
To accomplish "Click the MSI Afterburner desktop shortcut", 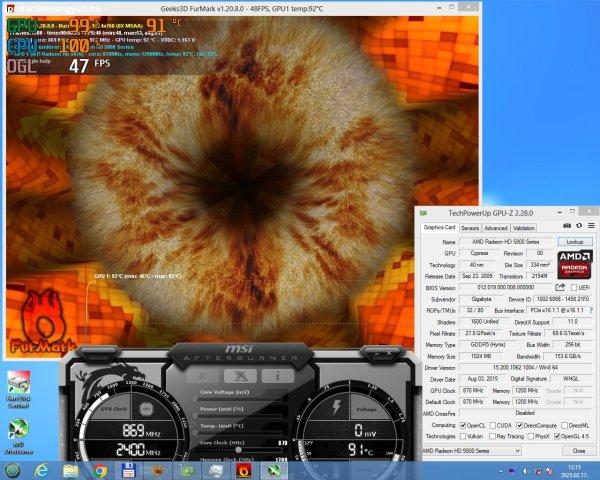I will coord(18,436).
